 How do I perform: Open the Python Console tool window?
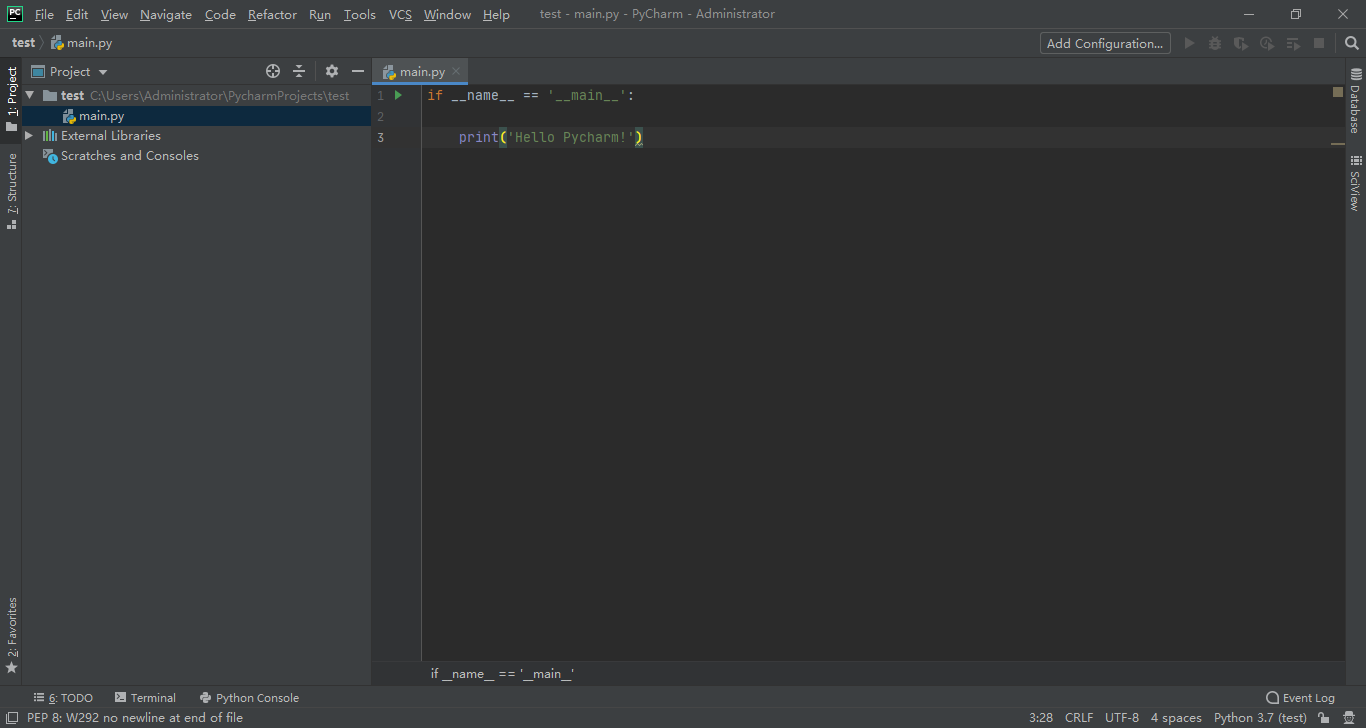(x=249, y=698)
